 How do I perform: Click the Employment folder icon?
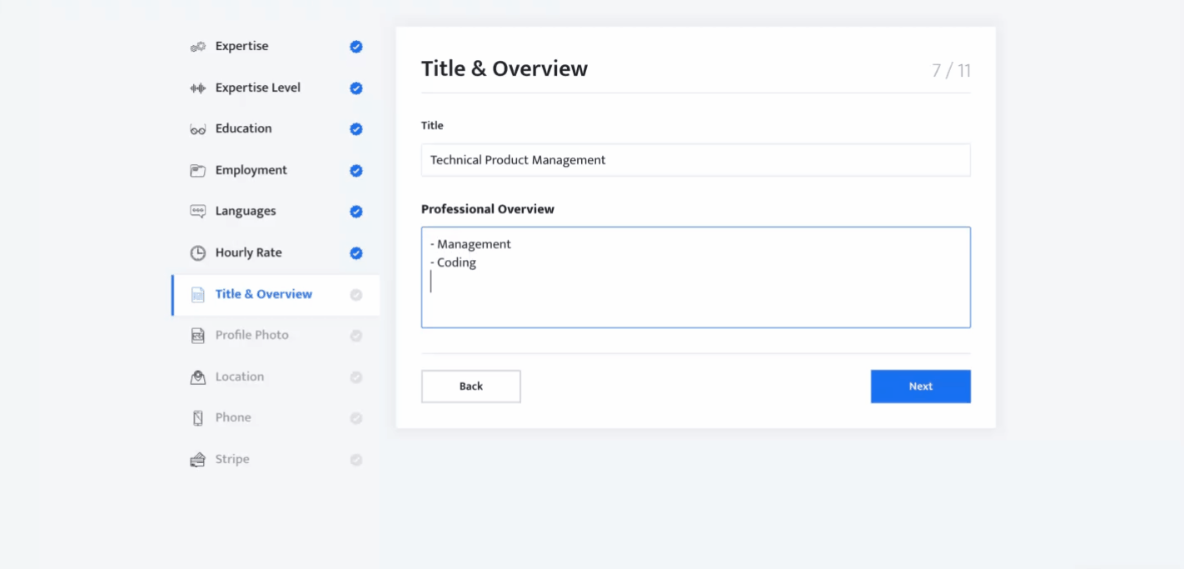click(x=198, y=171)
